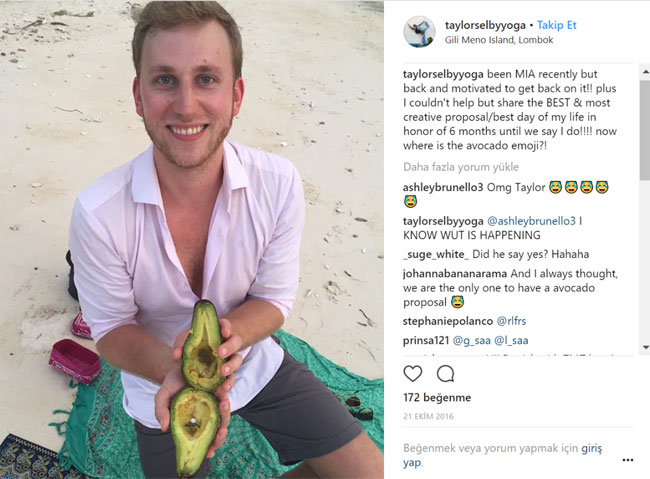Click the heart like icon
650x479 pixels.
coord(412,374)
